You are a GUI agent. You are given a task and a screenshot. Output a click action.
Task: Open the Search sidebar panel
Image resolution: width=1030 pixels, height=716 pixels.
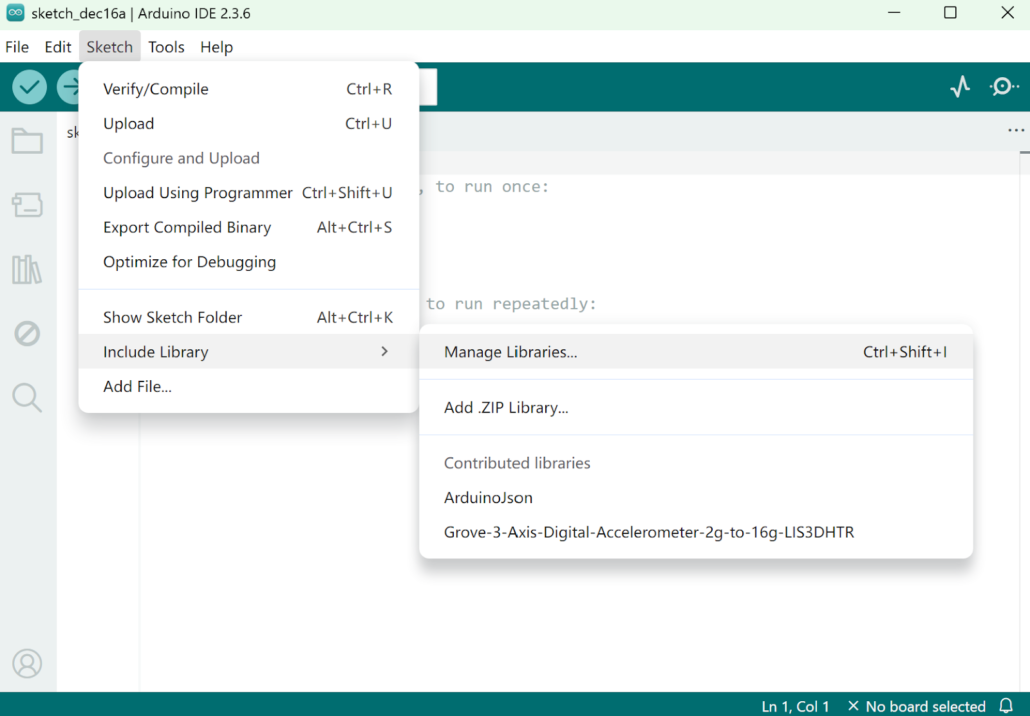click(x=27, y=397)
